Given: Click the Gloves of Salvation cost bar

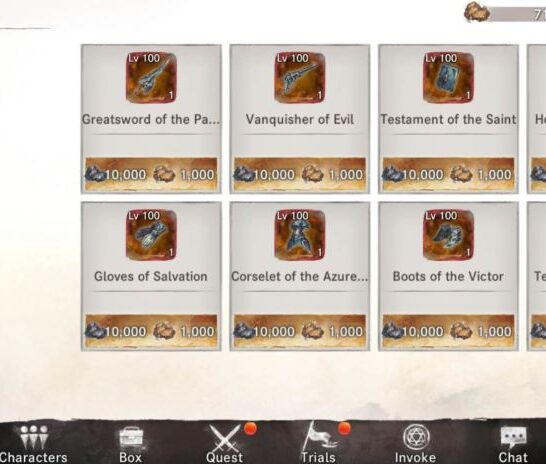Looking at the screenshot, I should tap(151, 331).
